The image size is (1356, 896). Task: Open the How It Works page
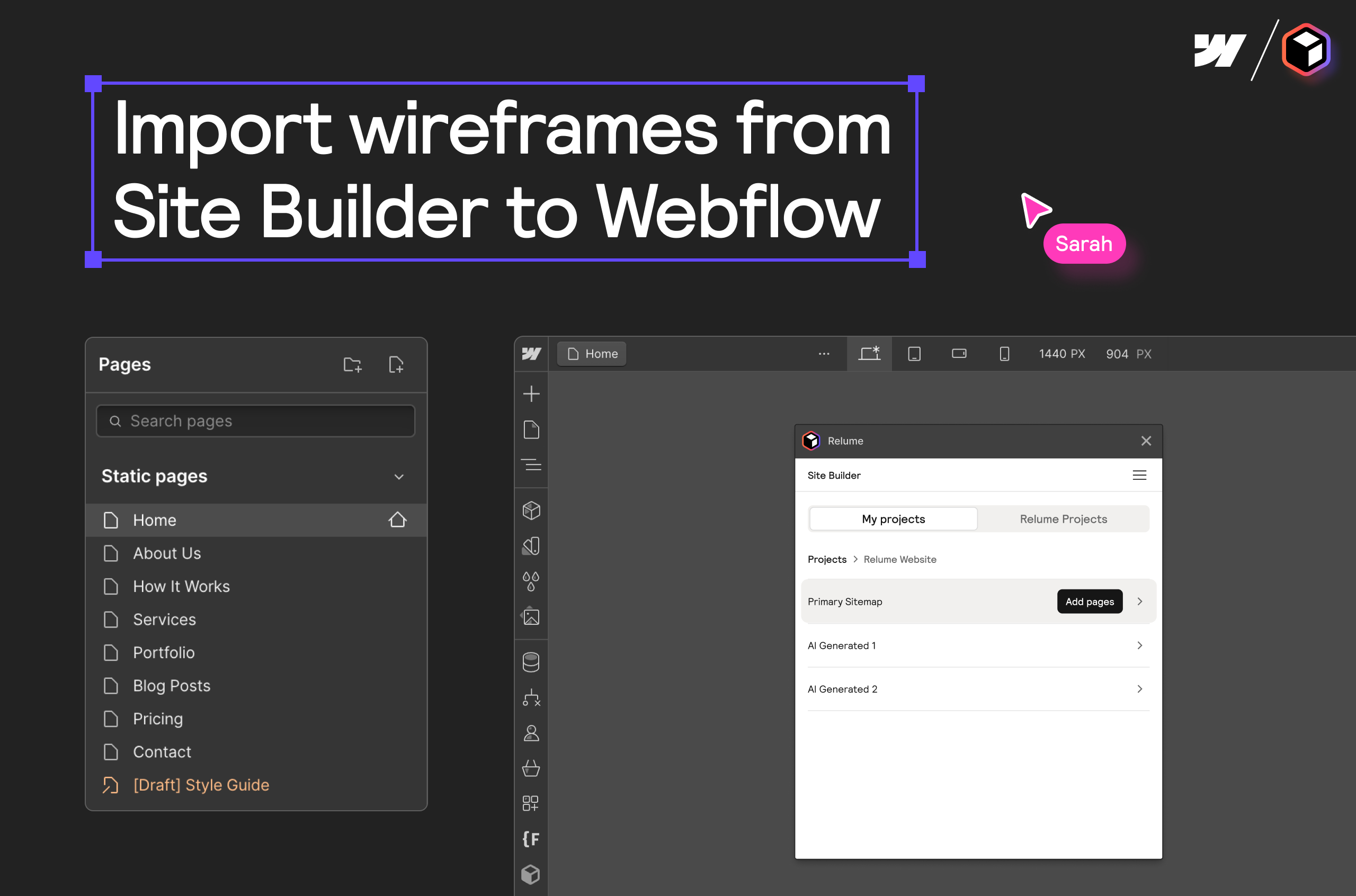click(x=256, y=586)
